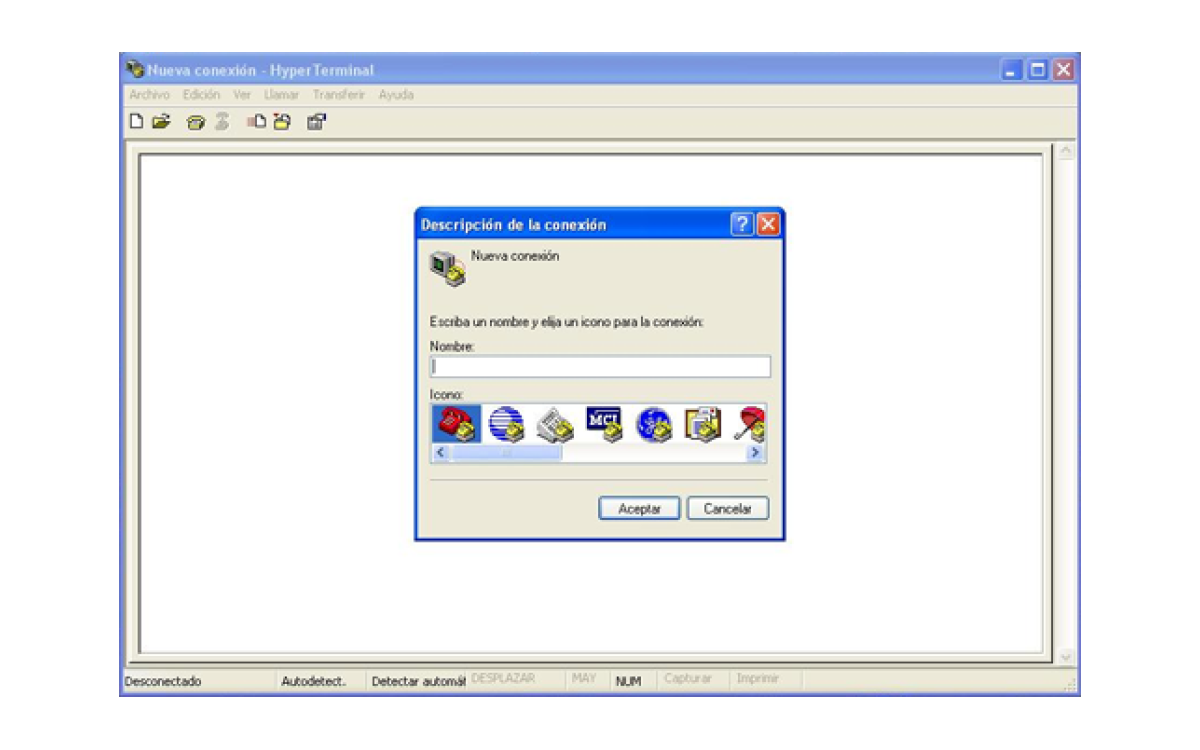Open the Llamar menu
Screen dimensions: 1200x750
click(281, 95)
